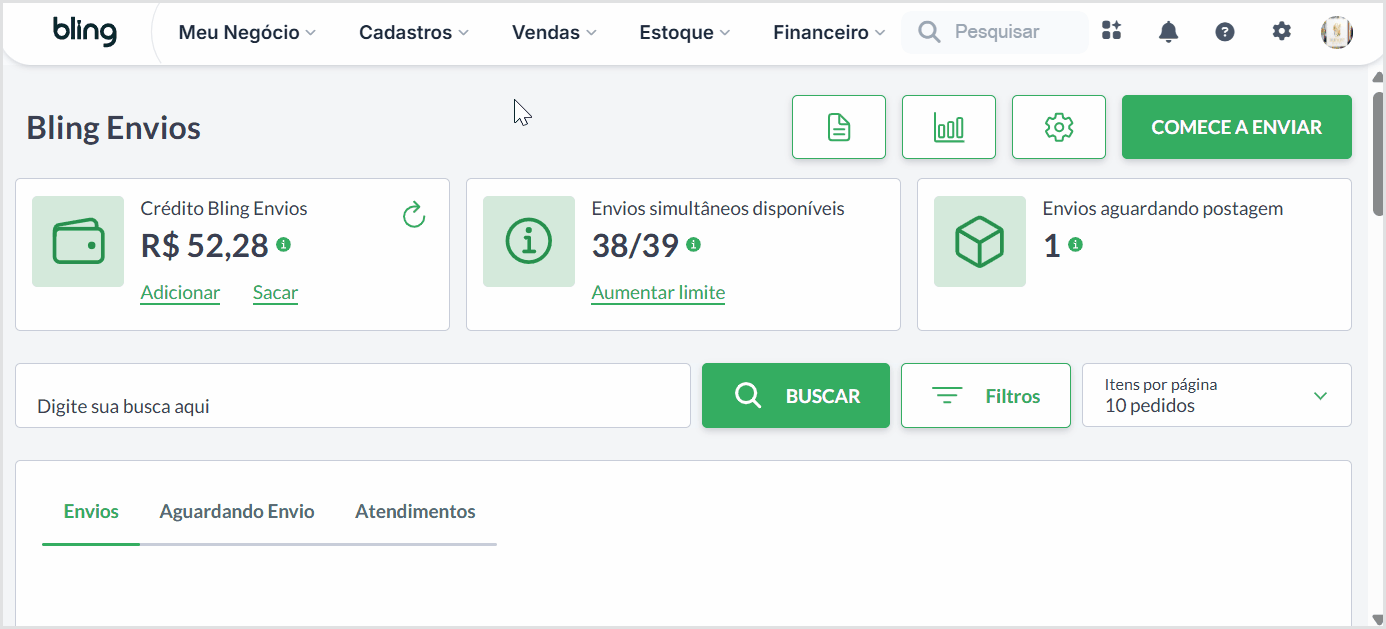Open the notifications bell

point(1168,32)
